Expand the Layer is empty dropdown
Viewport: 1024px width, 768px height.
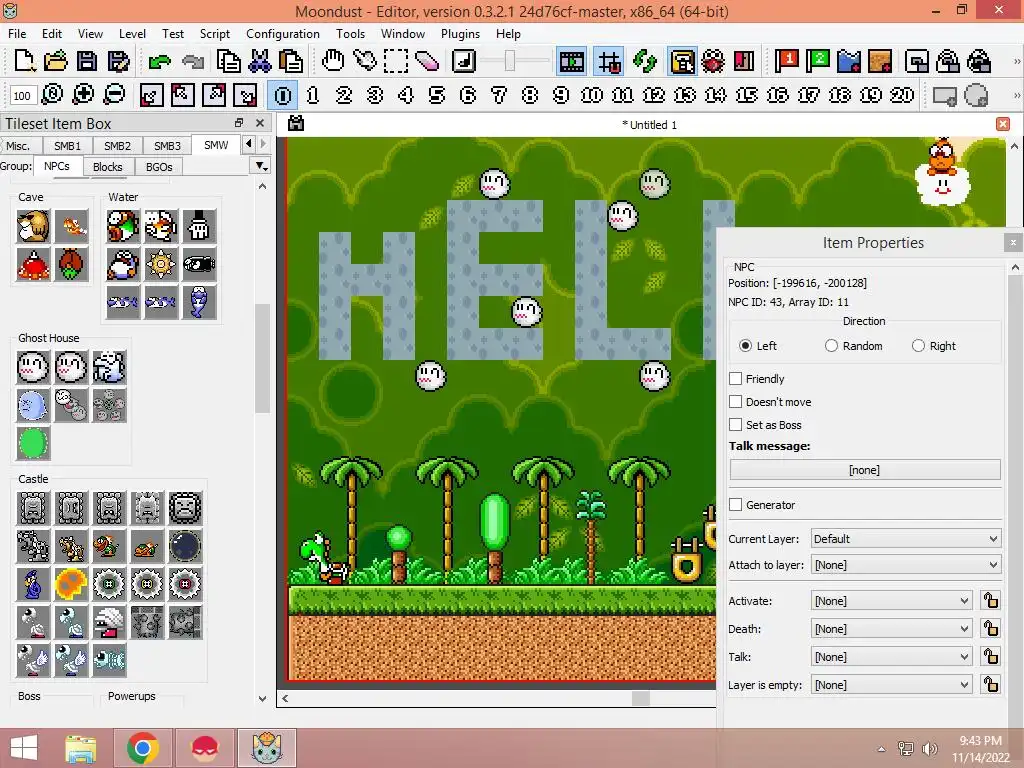[x=891, y=685]
